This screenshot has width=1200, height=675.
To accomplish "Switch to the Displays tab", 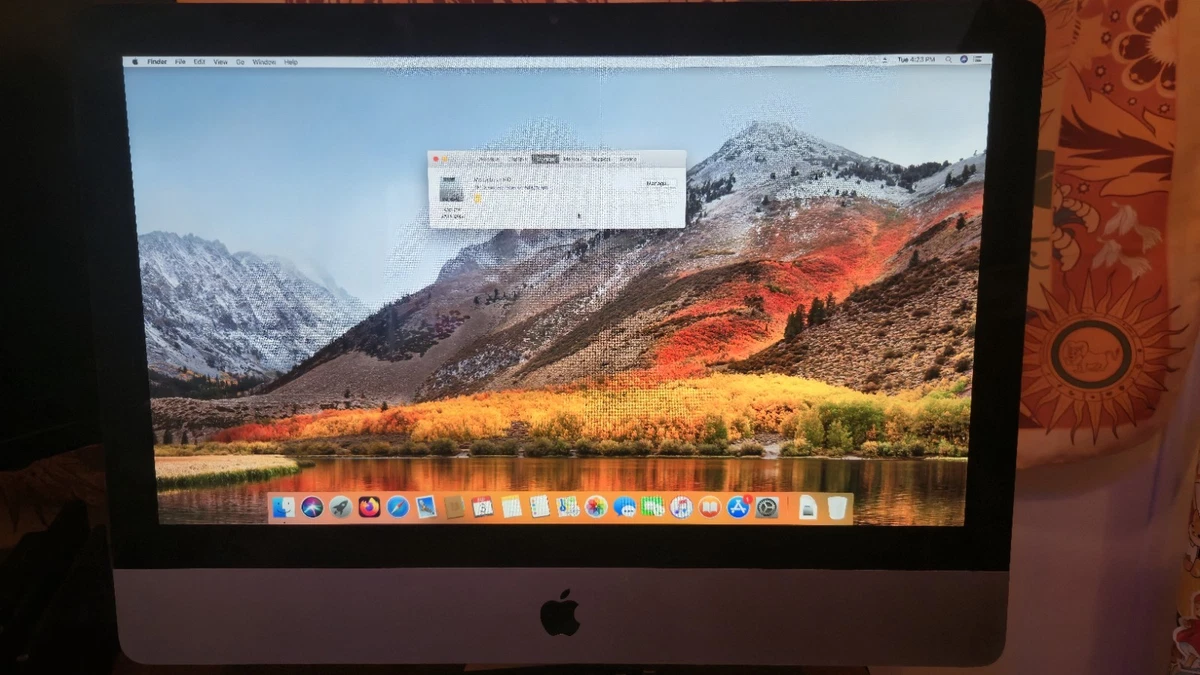I will click(x=517, y=159).
